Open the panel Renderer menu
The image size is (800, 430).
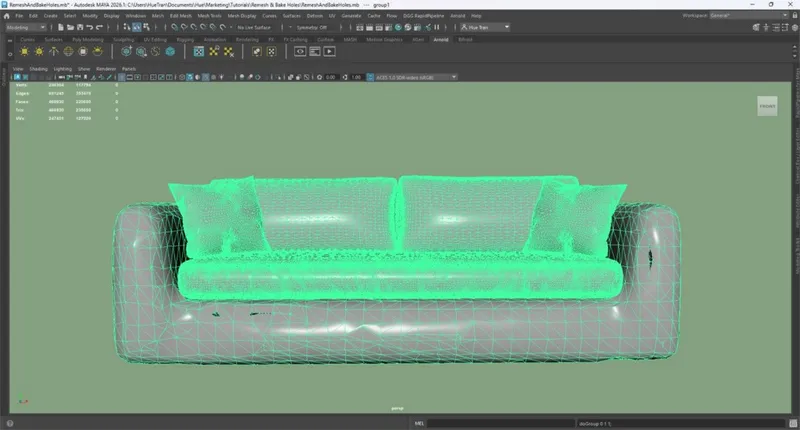coord(106,69)
